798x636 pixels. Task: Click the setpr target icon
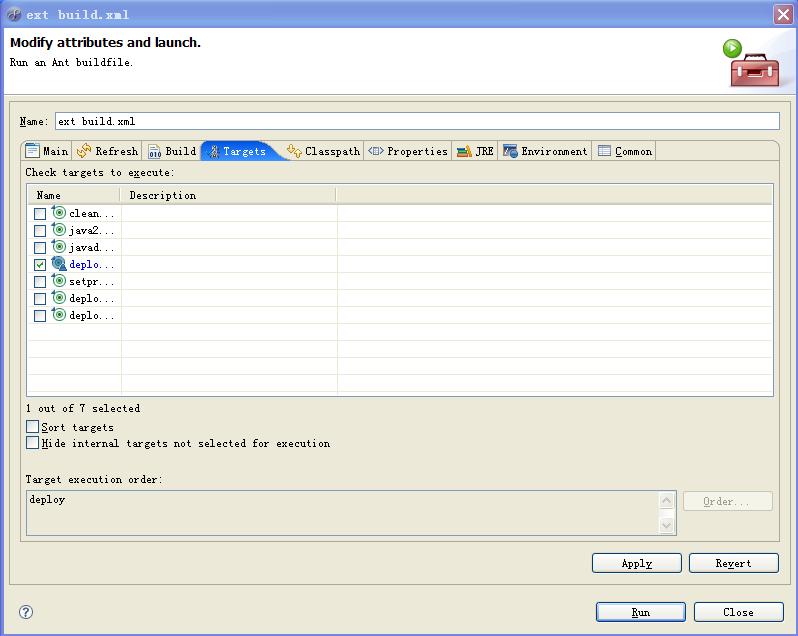[59, 281]
